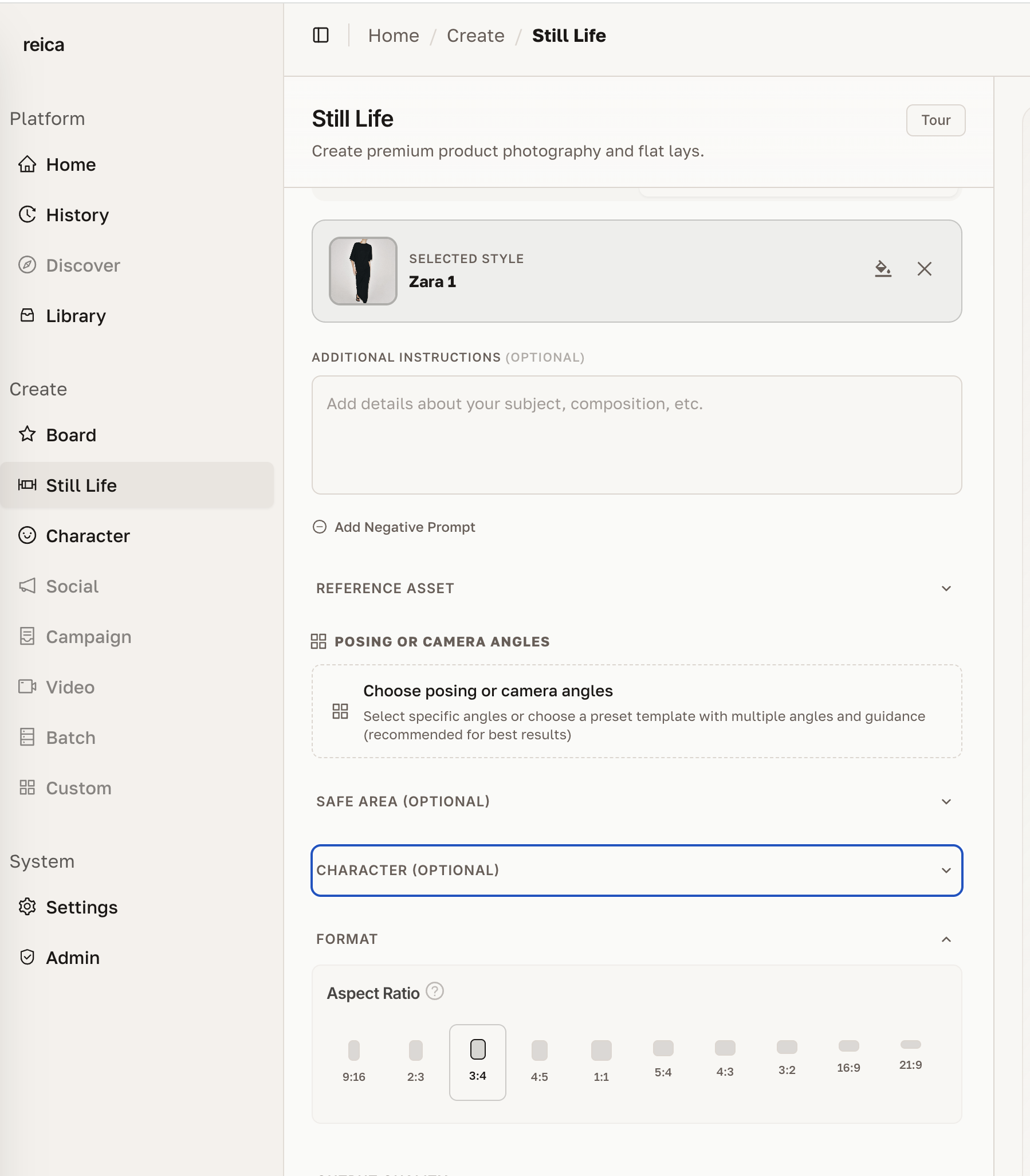Click the paint bucket icon on selected style
This screenshot has width=1030, height=1176.
tap(883, 269)
